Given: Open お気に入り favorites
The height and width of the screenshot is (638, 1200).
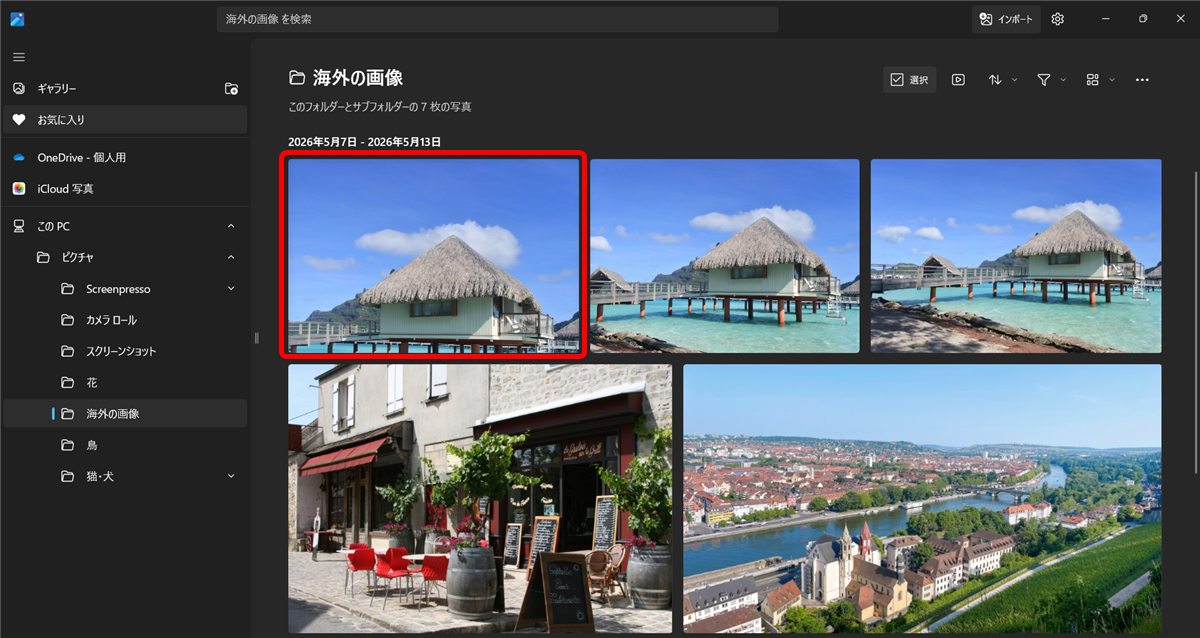Looking at the screenshot, I should click(x=125, y=119).
